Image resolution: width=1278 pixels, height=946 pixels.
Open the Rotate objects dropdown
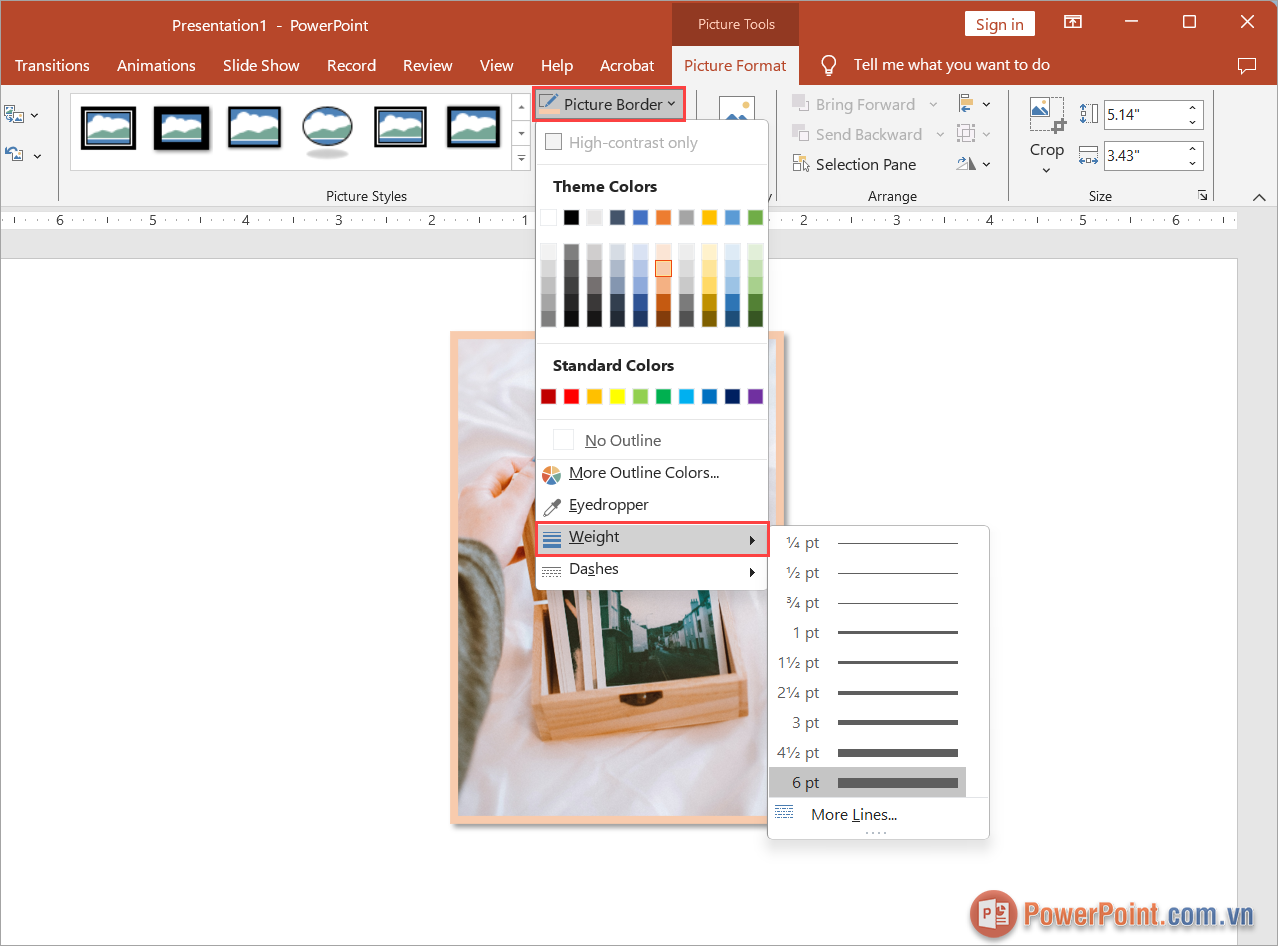click(x=974, y=164)
